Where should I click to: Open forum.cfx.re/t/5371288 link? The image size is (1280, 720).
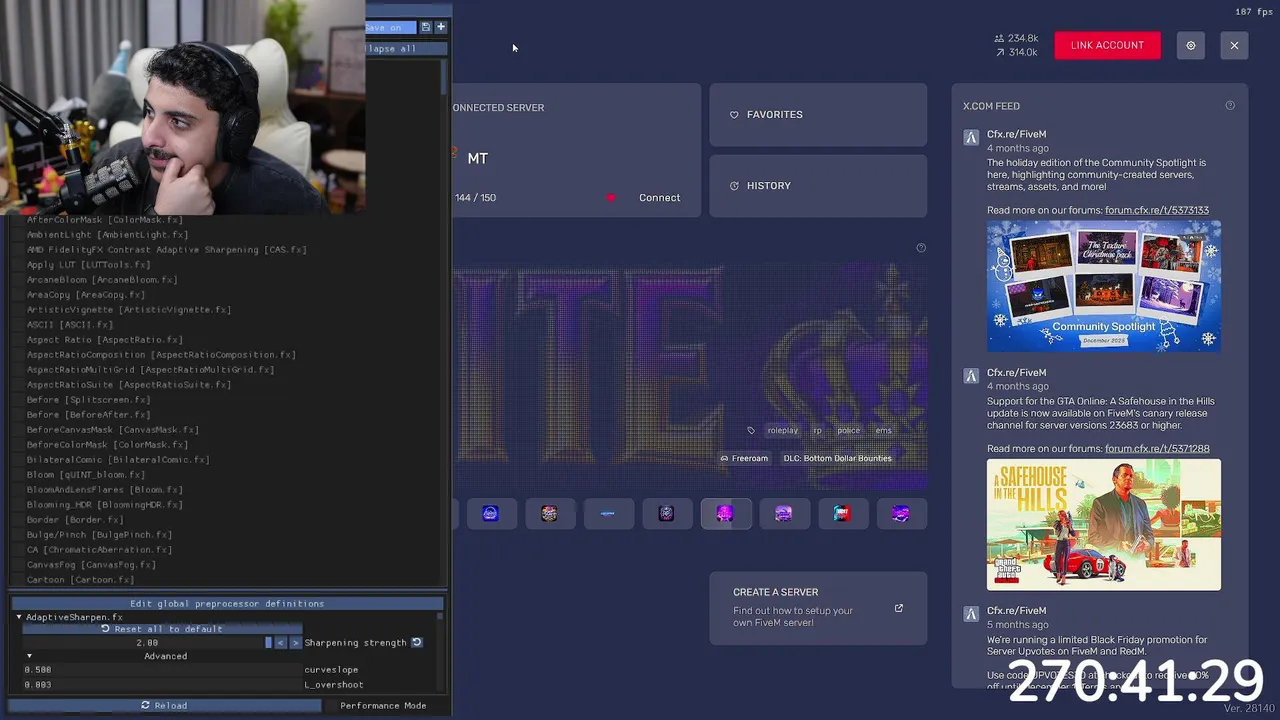[x=1157, y=449]
